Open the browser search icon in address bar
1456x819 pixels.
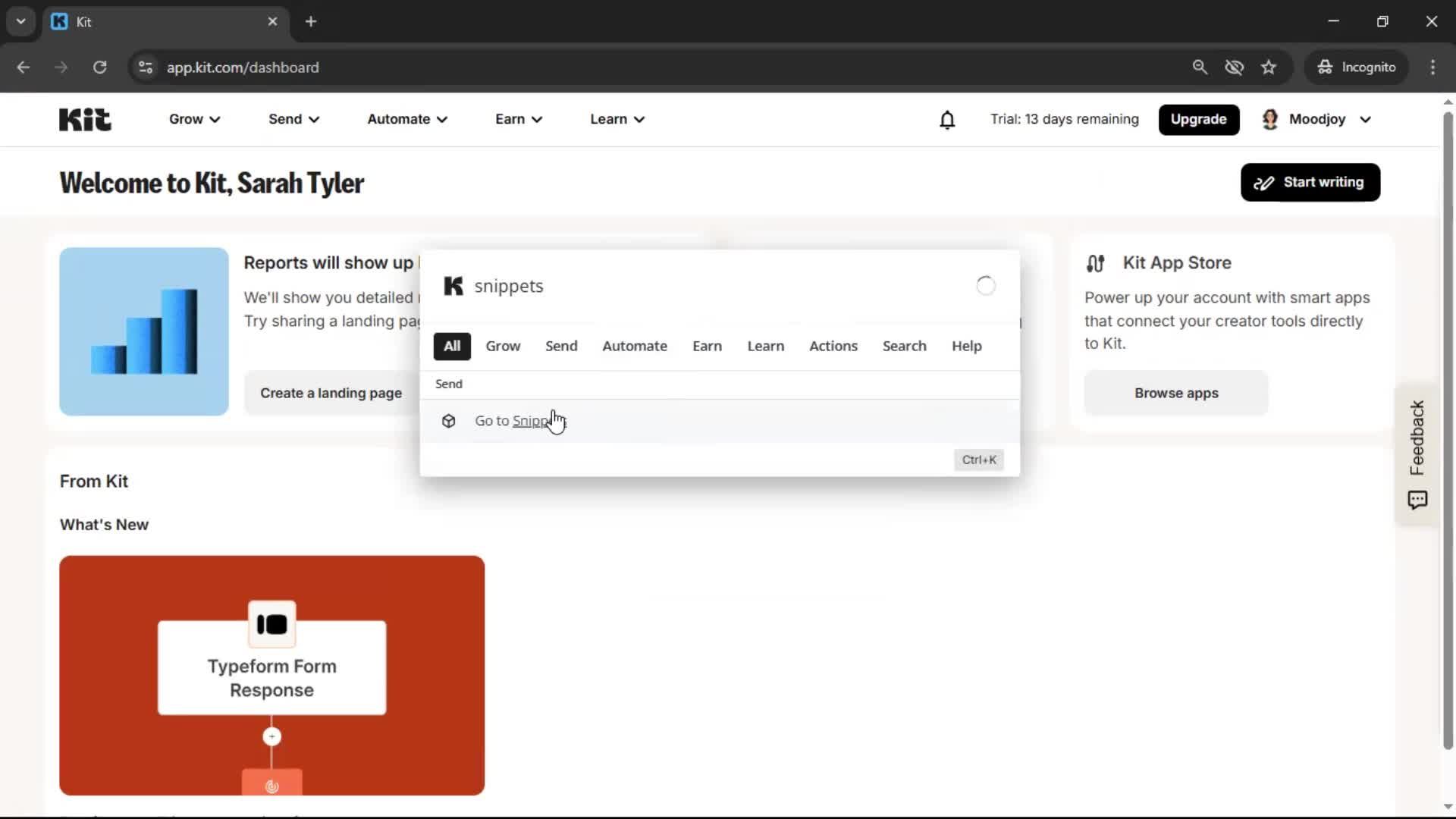point(1200,67)
